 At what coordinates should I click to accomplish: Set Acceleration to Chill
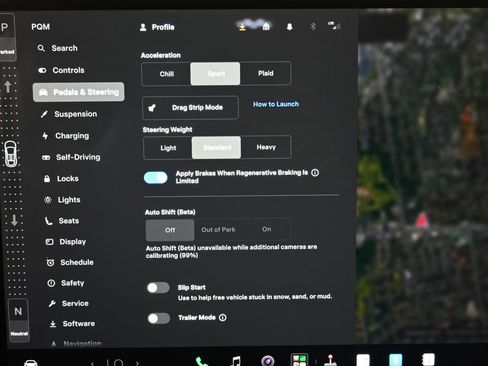point(166,74)
